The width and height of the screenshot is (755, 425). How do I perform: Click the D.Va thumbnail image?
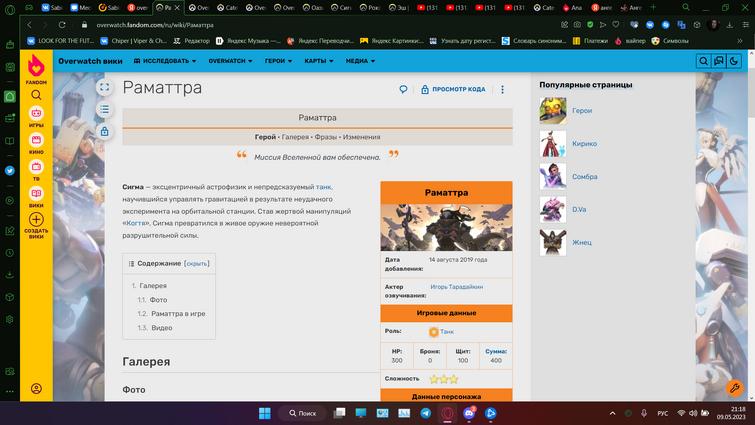(x=553, y=209)
